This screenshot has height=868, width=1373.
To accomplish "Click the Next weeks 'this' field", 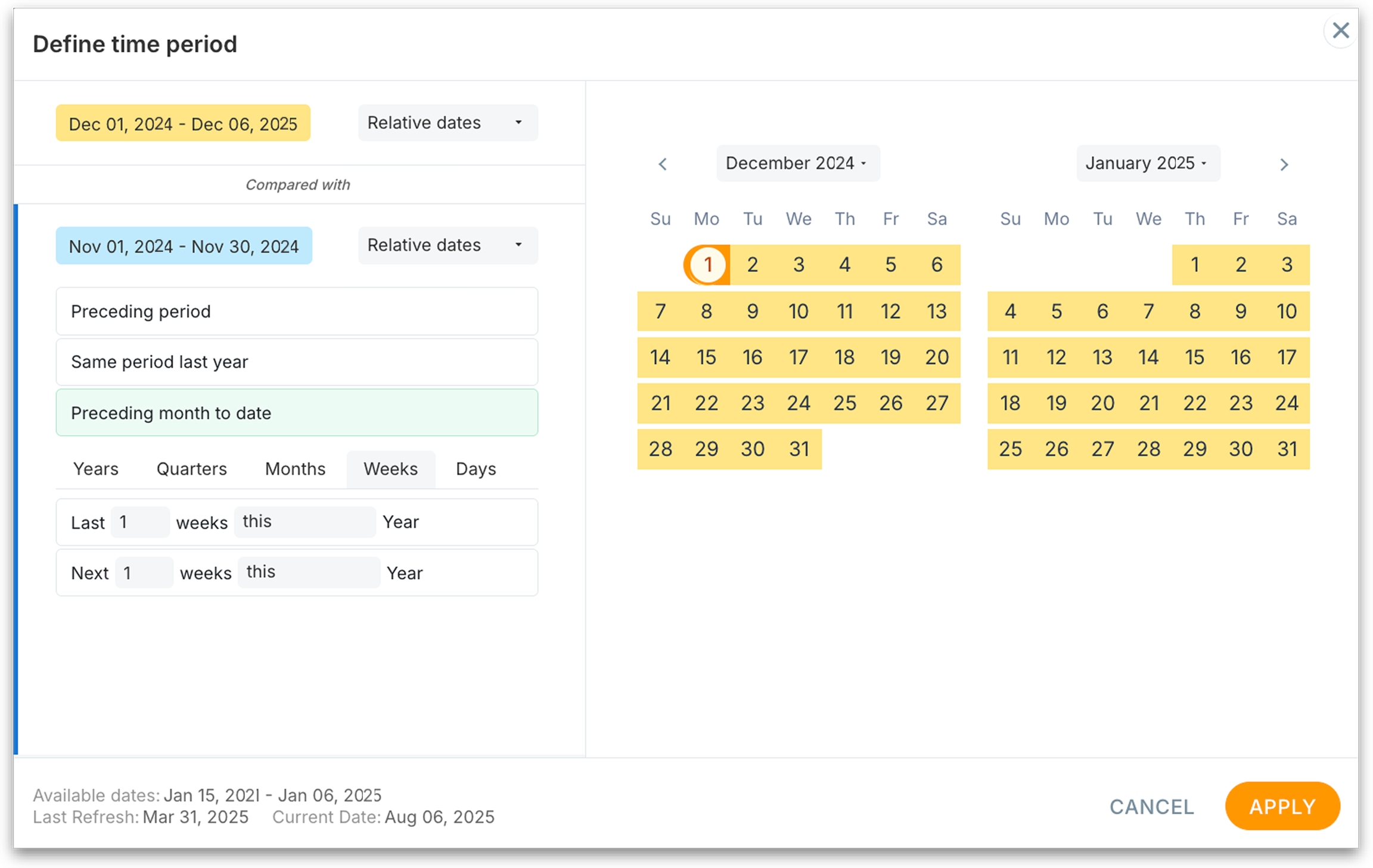I will (x=308, y=573).
